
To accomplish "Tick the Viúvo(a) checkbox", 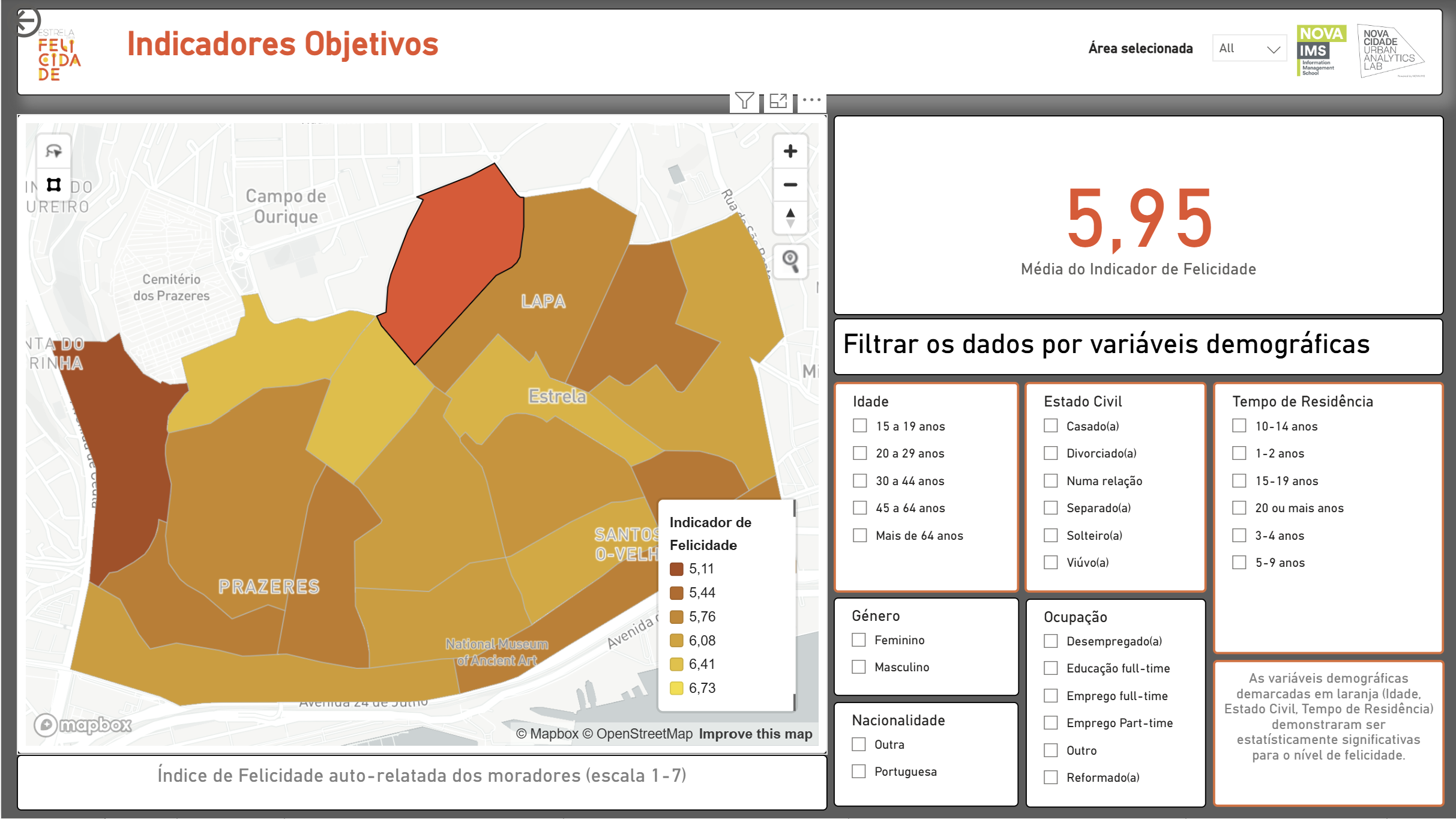I will click(x=1051, y=562).
